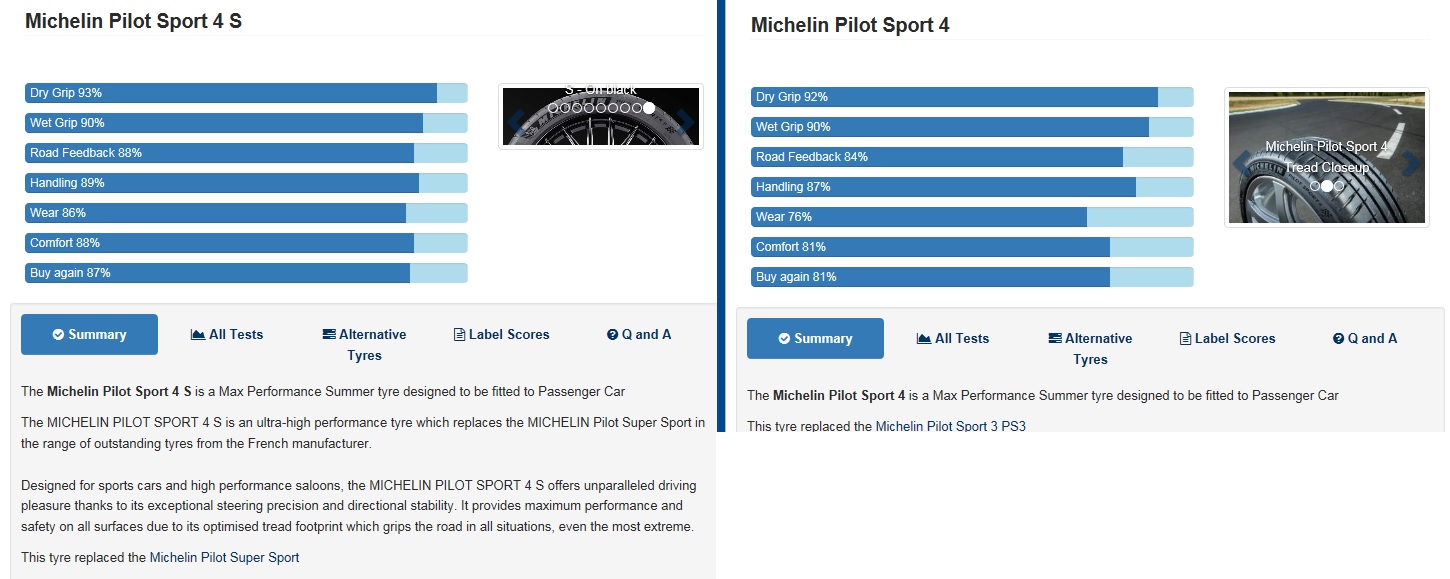Viewport: 1450px width, 579px height.
Task: Switch to Pilot Sport 4 S Alternative Tyres
Action: coord(364,345)
